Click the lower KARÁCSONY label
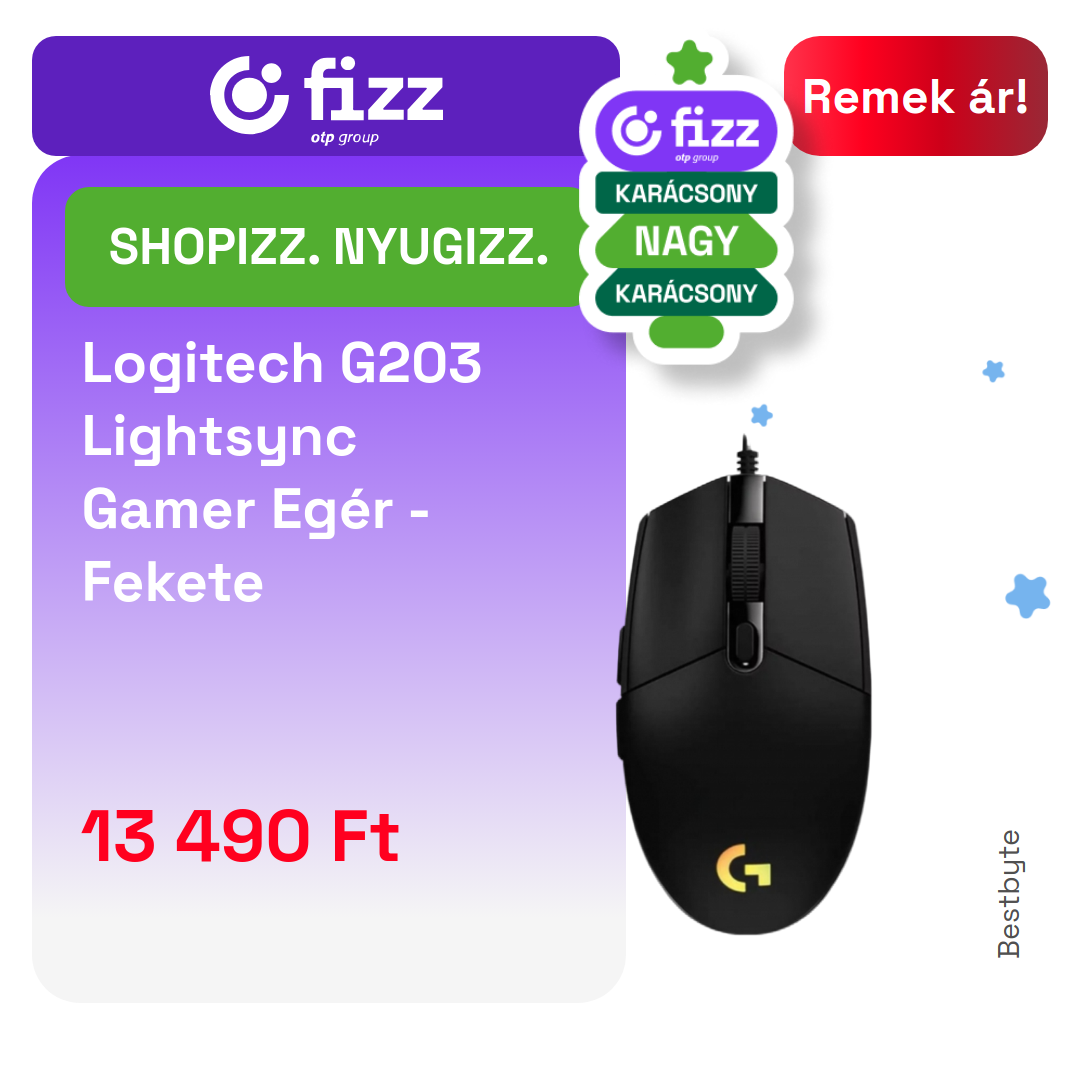The width and height of the screenshot is (1080, 1080). [x=686, y=293]
